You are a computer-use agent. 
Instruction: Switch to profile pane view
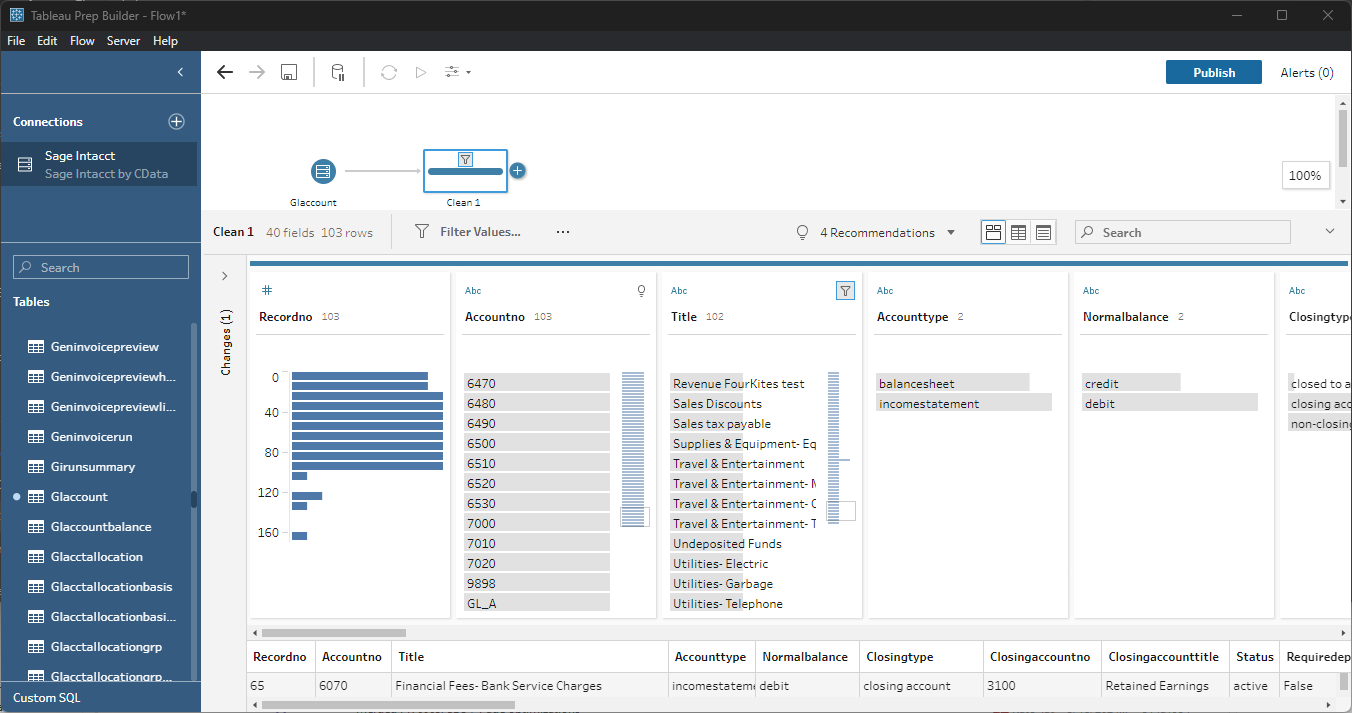pyautogui.click(x=993, y=232)
